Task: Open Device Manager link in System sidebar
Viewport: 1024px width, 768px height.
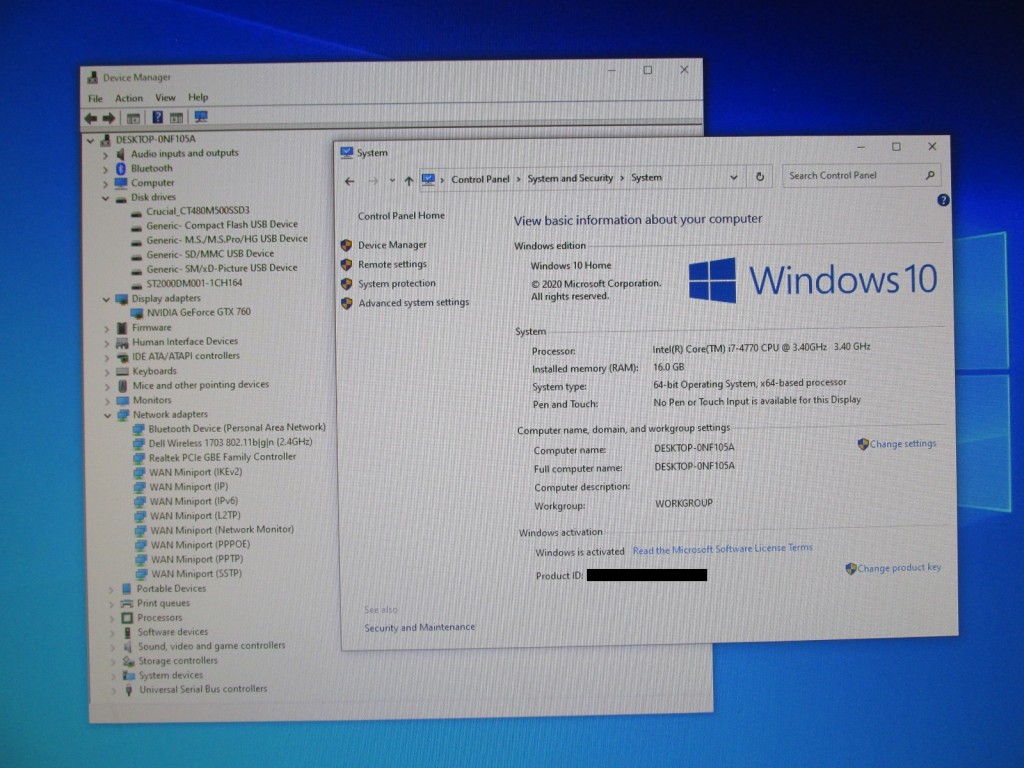Action: [392, 245]
